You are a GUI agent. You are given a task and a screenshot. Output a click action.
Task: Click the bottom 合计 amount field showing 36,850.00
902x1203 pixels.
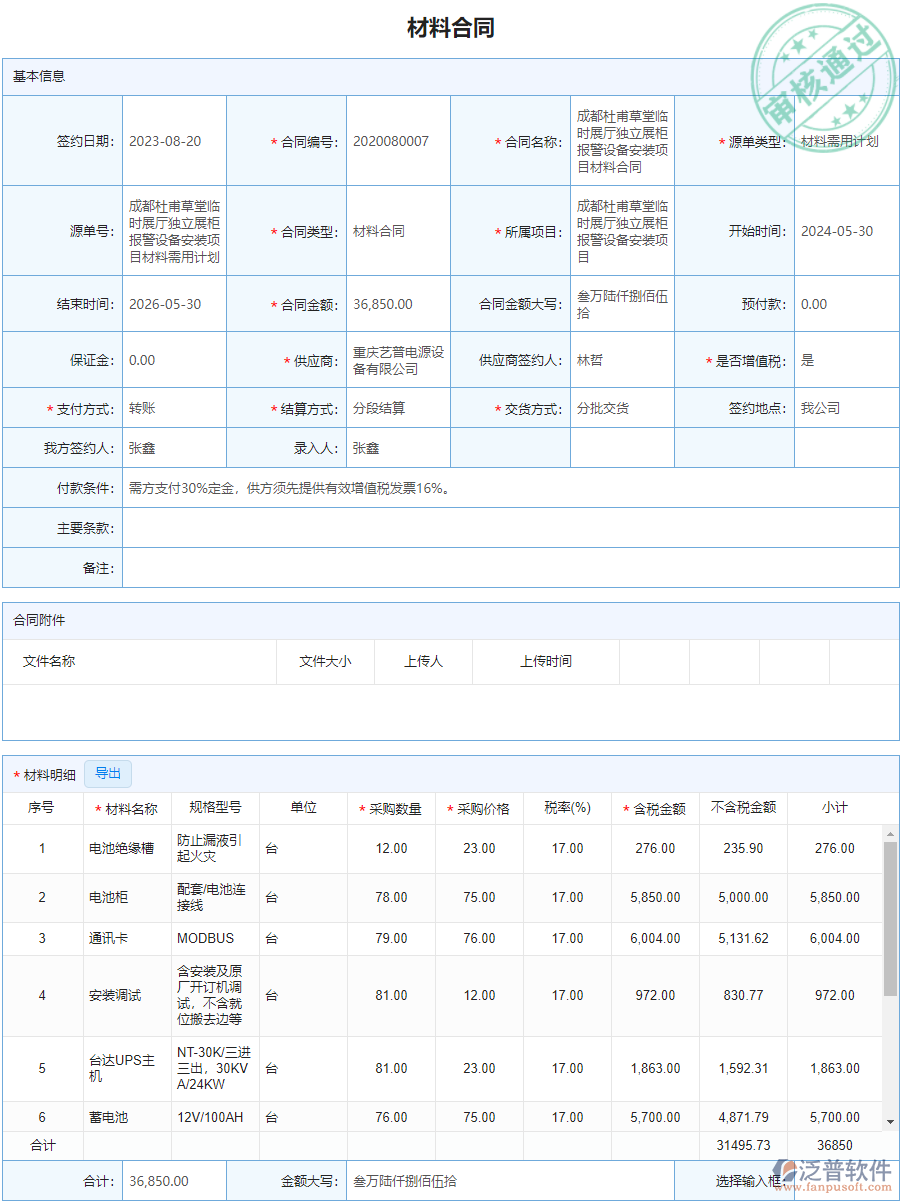pos(173,1181)
